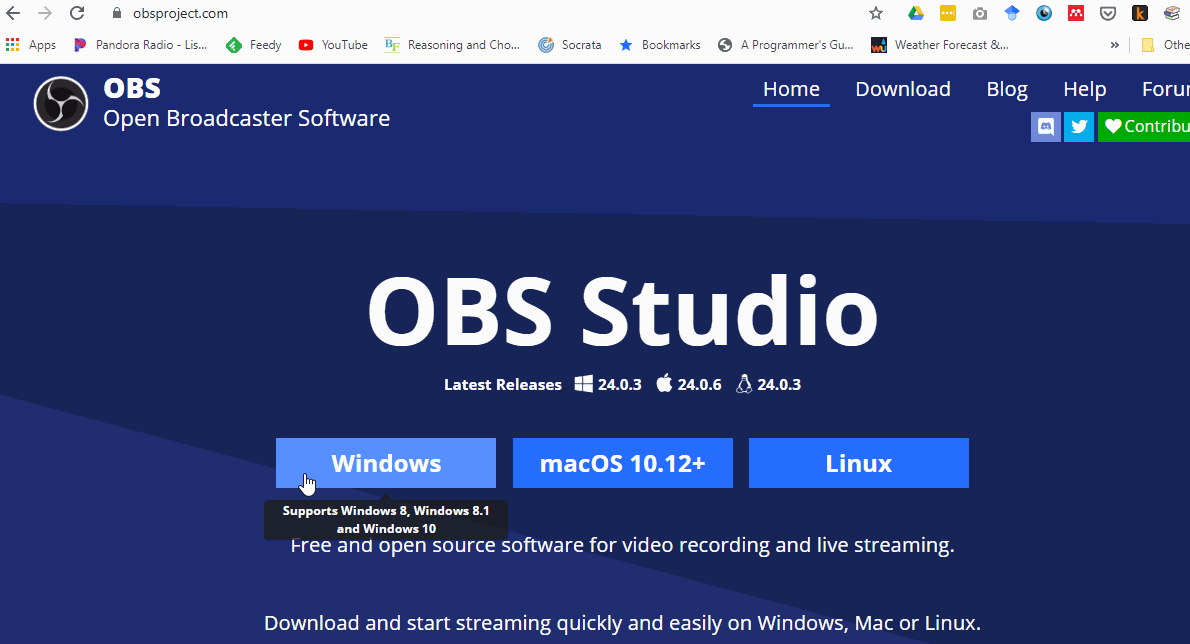Reload the page with the refresh icon
The width and height of the screenshot is (1190, 644).
click(x=77, y=14)
